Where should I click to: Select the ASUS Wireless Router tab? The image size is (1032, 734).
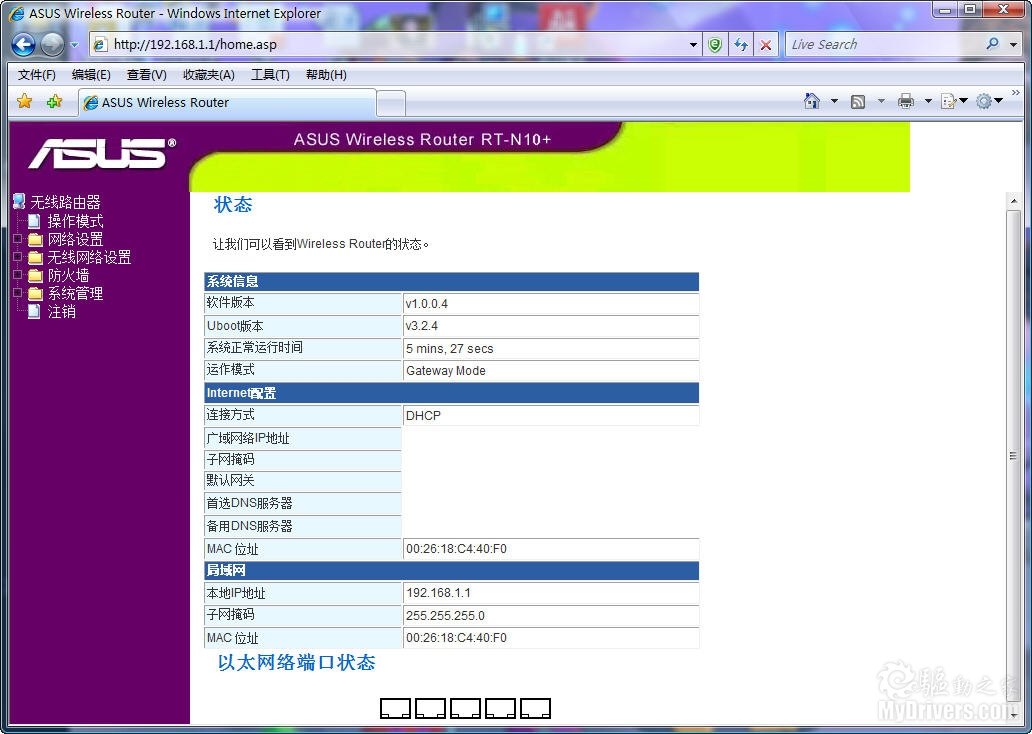[228, 103]
